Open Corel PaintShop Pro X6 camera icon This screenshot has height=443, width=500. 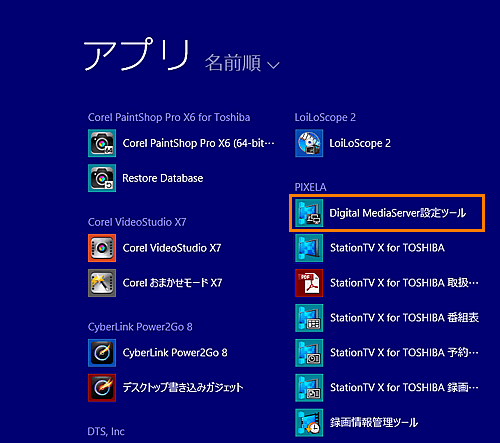(102, 143)
